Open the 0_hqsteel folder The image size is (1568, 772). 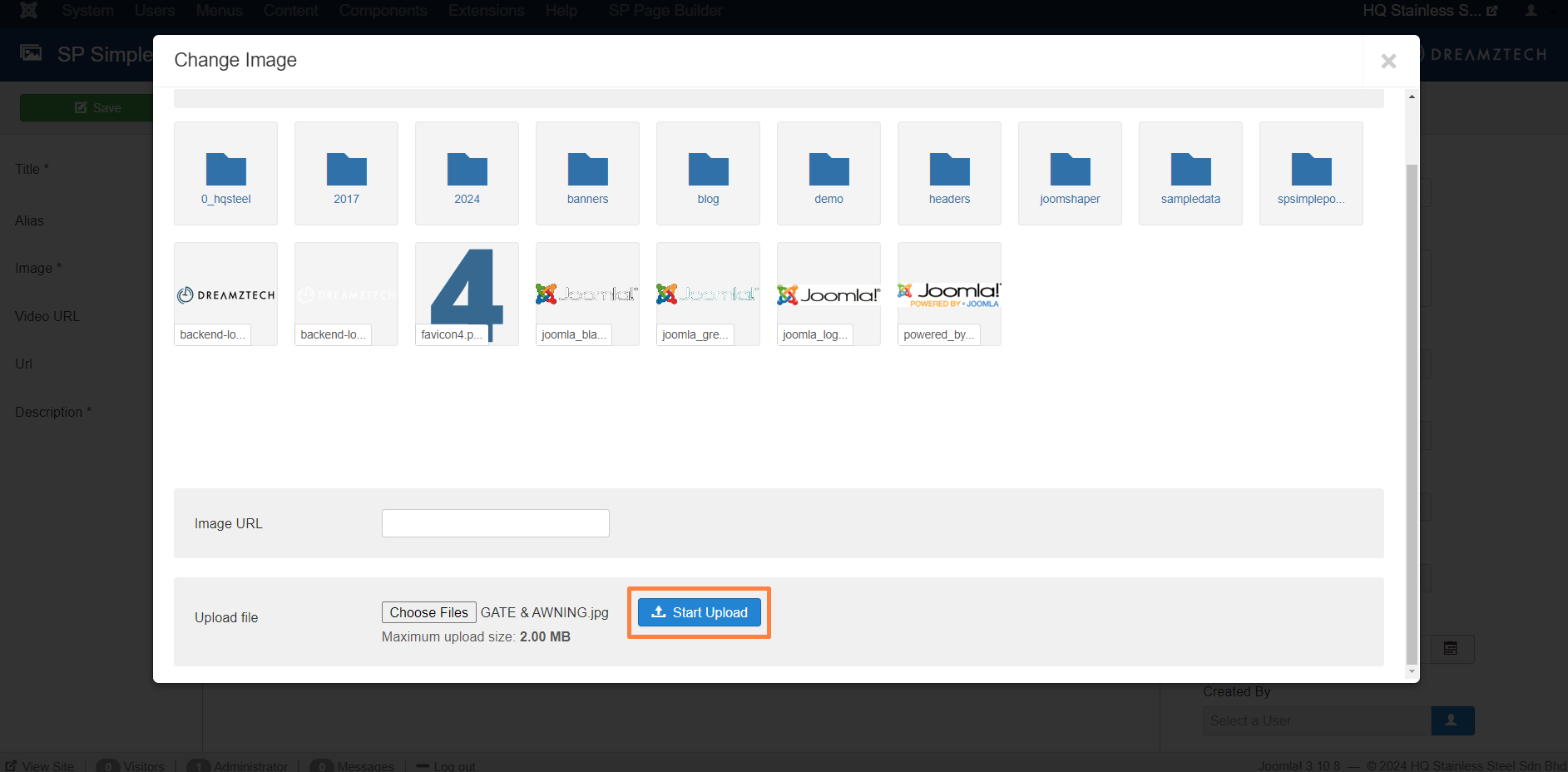(x=225, y=173)
